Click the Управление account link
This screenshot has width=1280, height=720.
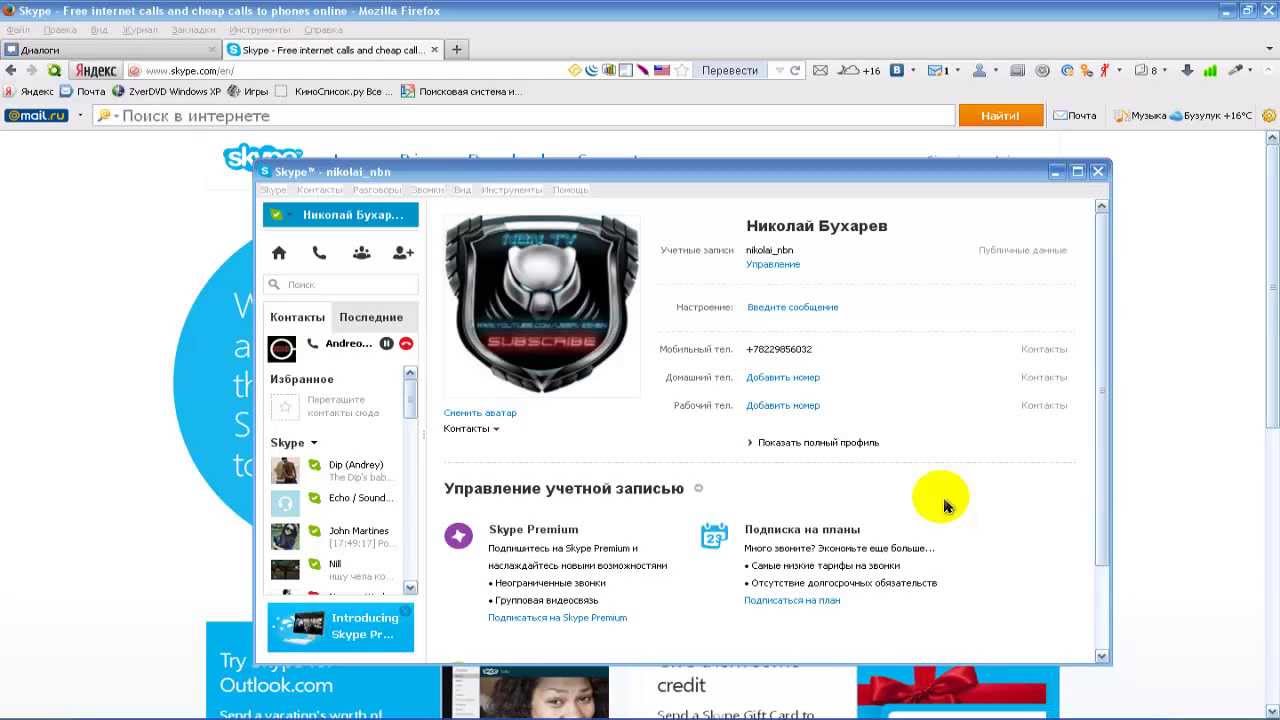773,264
